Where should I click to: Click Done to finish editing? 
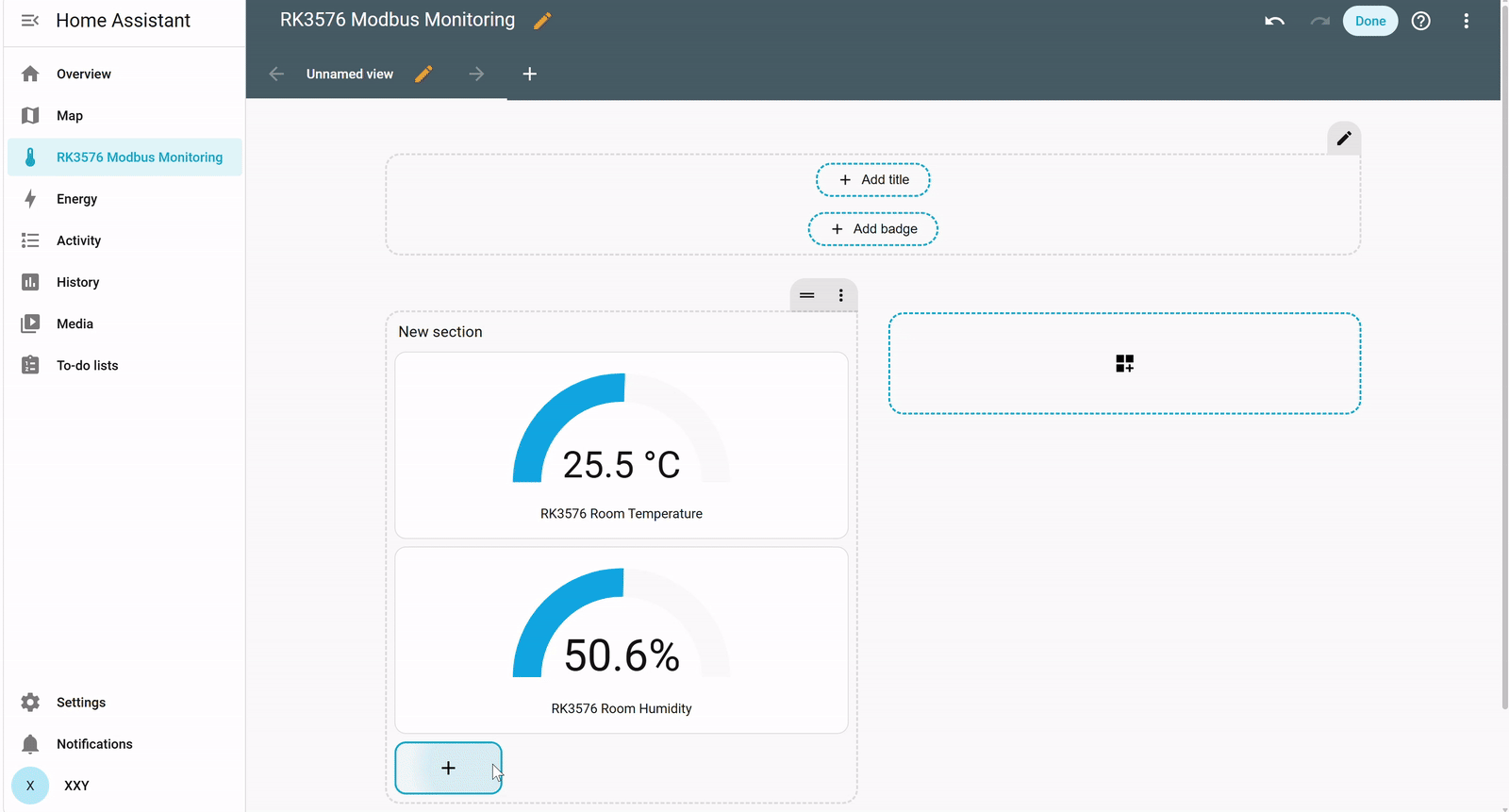1370,21
